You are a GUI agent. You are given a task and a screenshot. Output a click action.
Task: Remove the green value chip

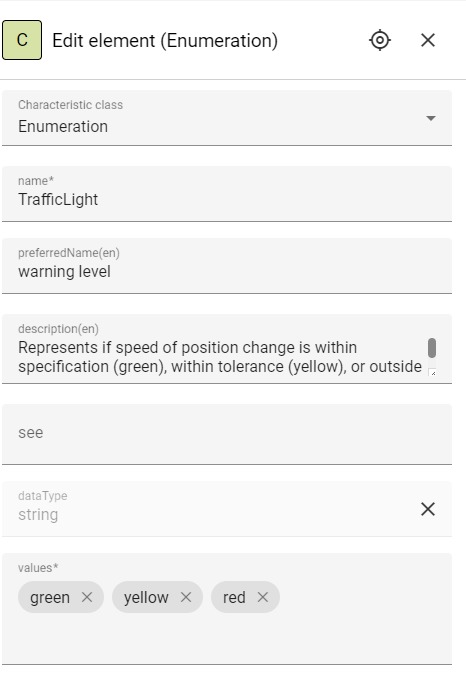[x=87, y=597]
